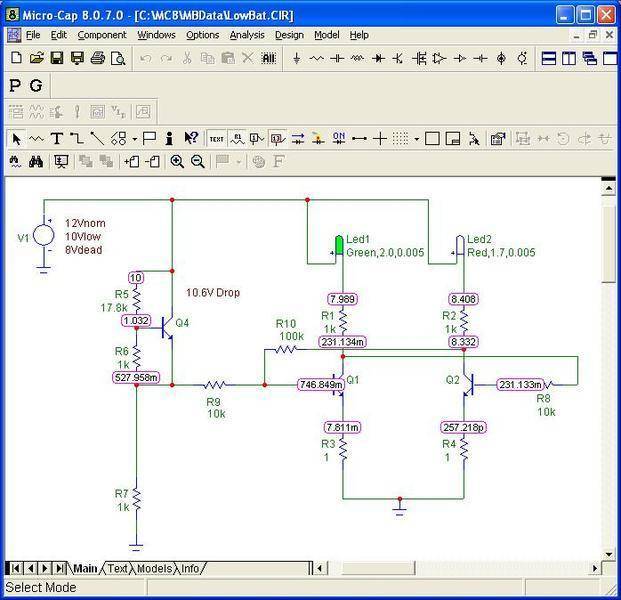Screen dimensions: 621x600
Task: Open the grid options dropdown arrow
Action: [x=416, y=139]
